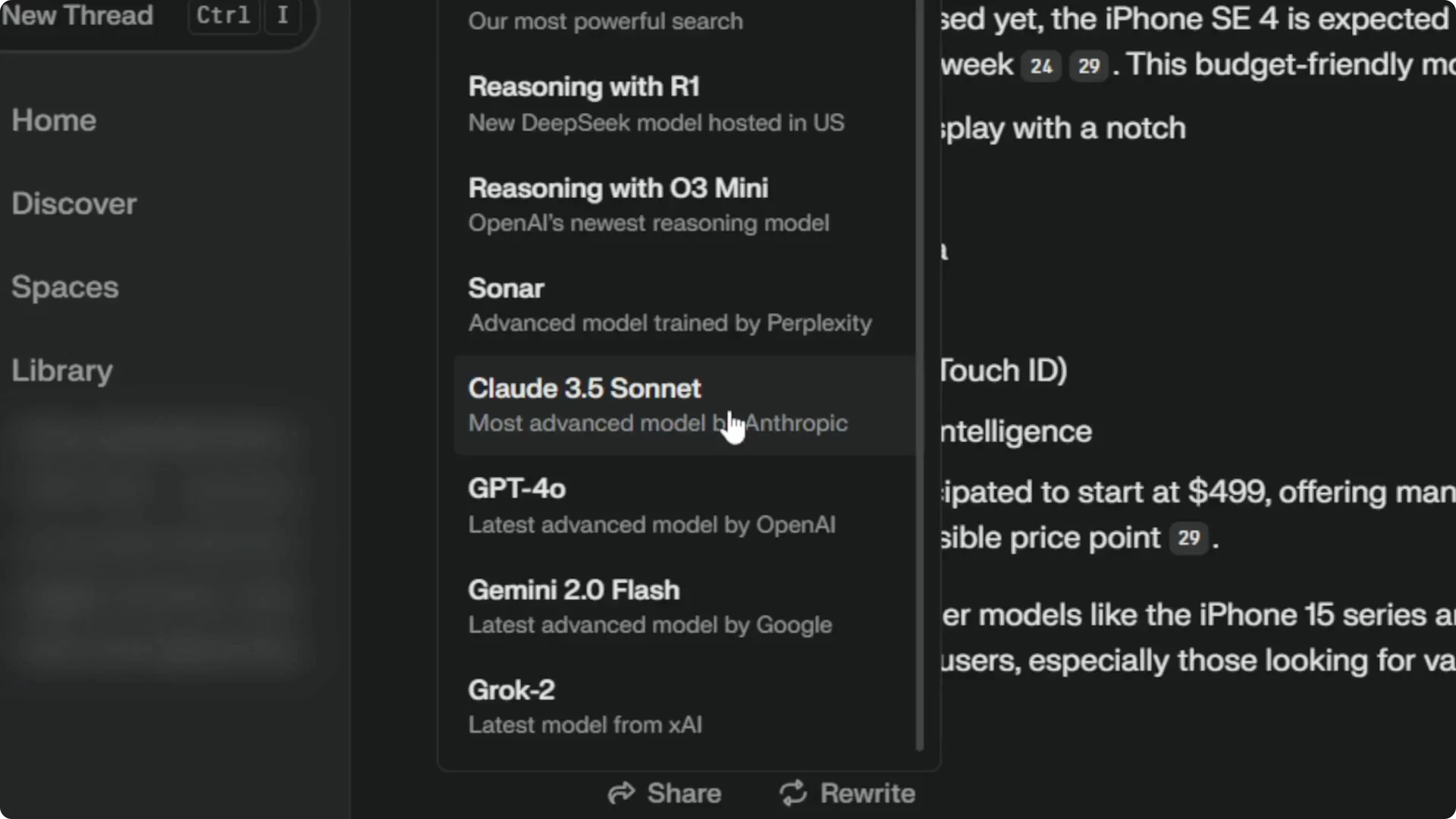This screenshot has height=819, width=1456.
Task: Open citation source 29 next to price point
Action: [x=1189, y=538]
